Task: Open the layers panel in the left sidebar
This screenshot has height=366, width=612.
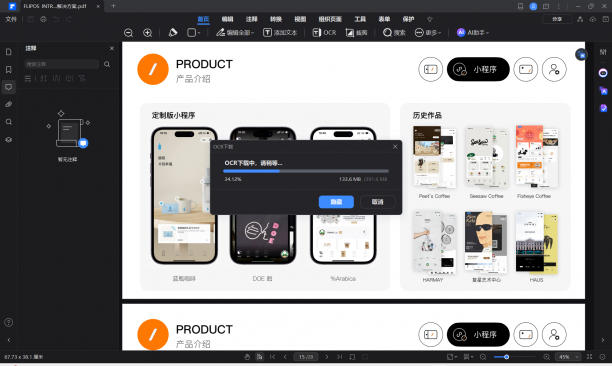Action: point(9,139)
